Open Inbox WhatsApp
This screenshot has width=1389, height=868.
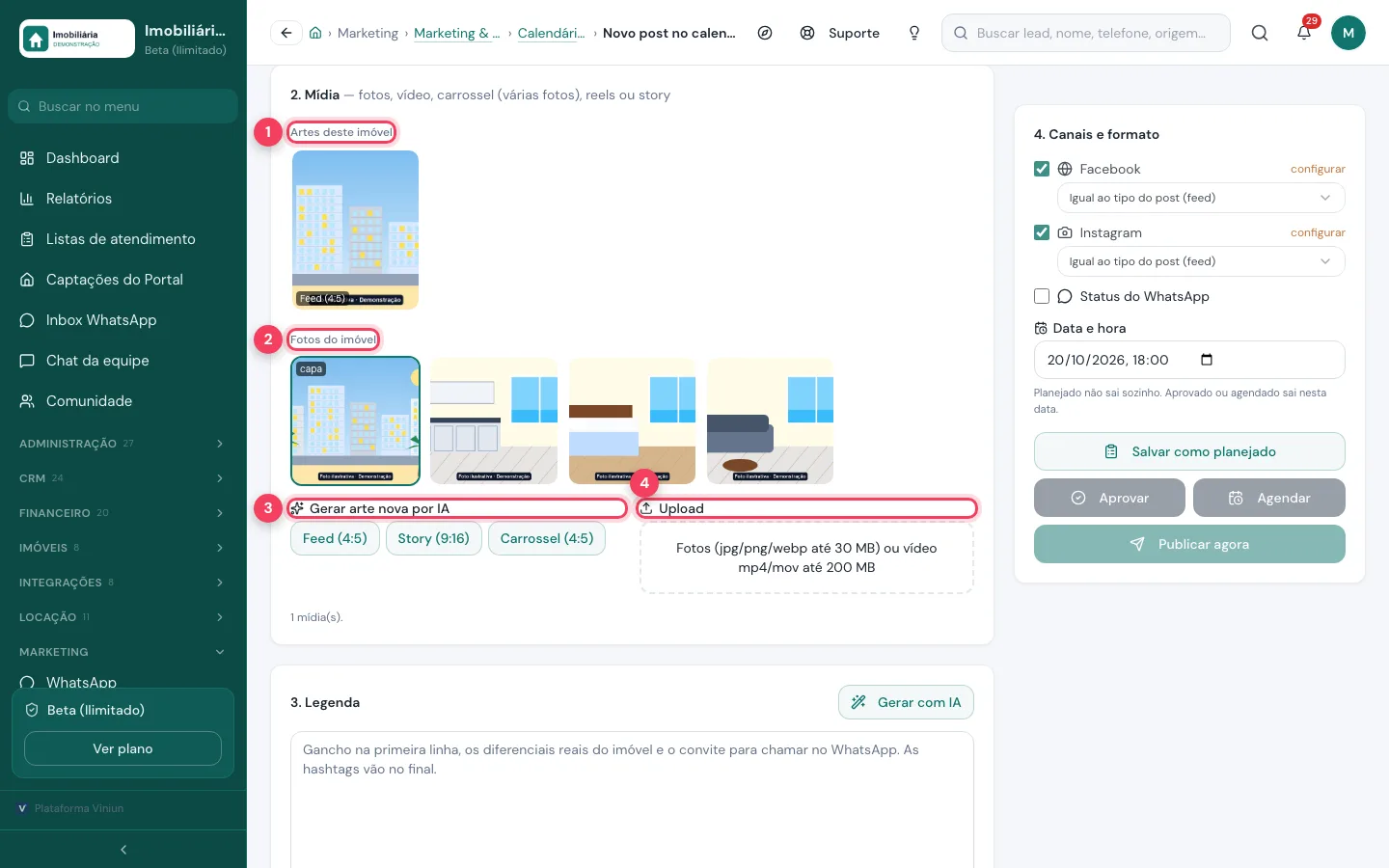123,320
